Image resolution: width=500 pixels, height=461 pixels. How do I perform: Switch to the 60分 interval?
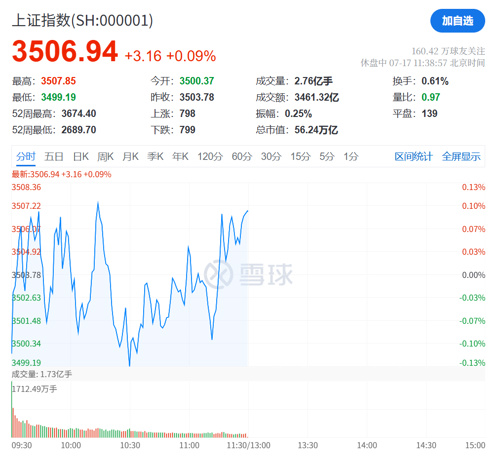[x=242, y=156]
